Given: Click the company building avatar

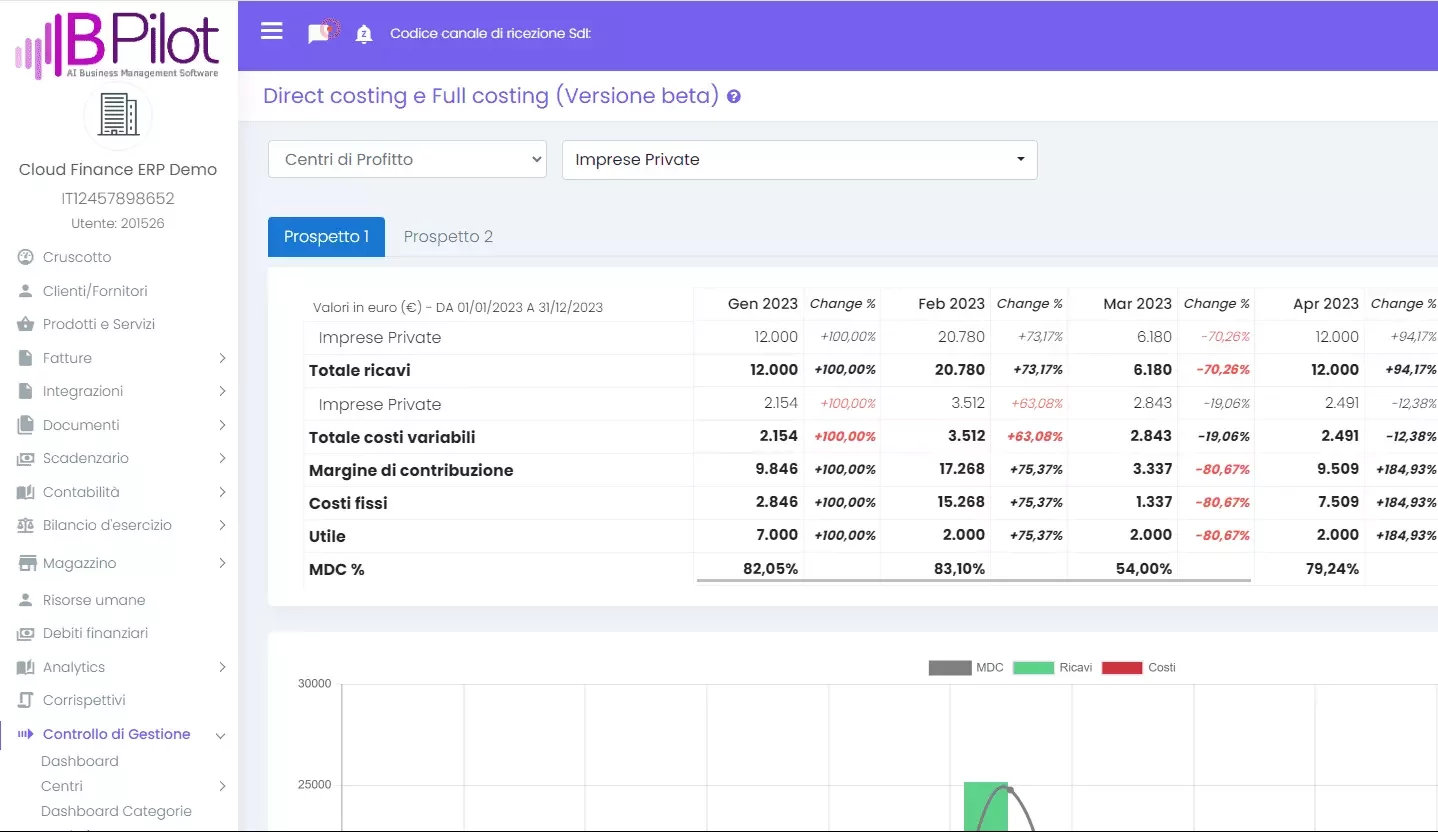Looking at the screenshot, I should pyautogui.click(x=118, y=115).
